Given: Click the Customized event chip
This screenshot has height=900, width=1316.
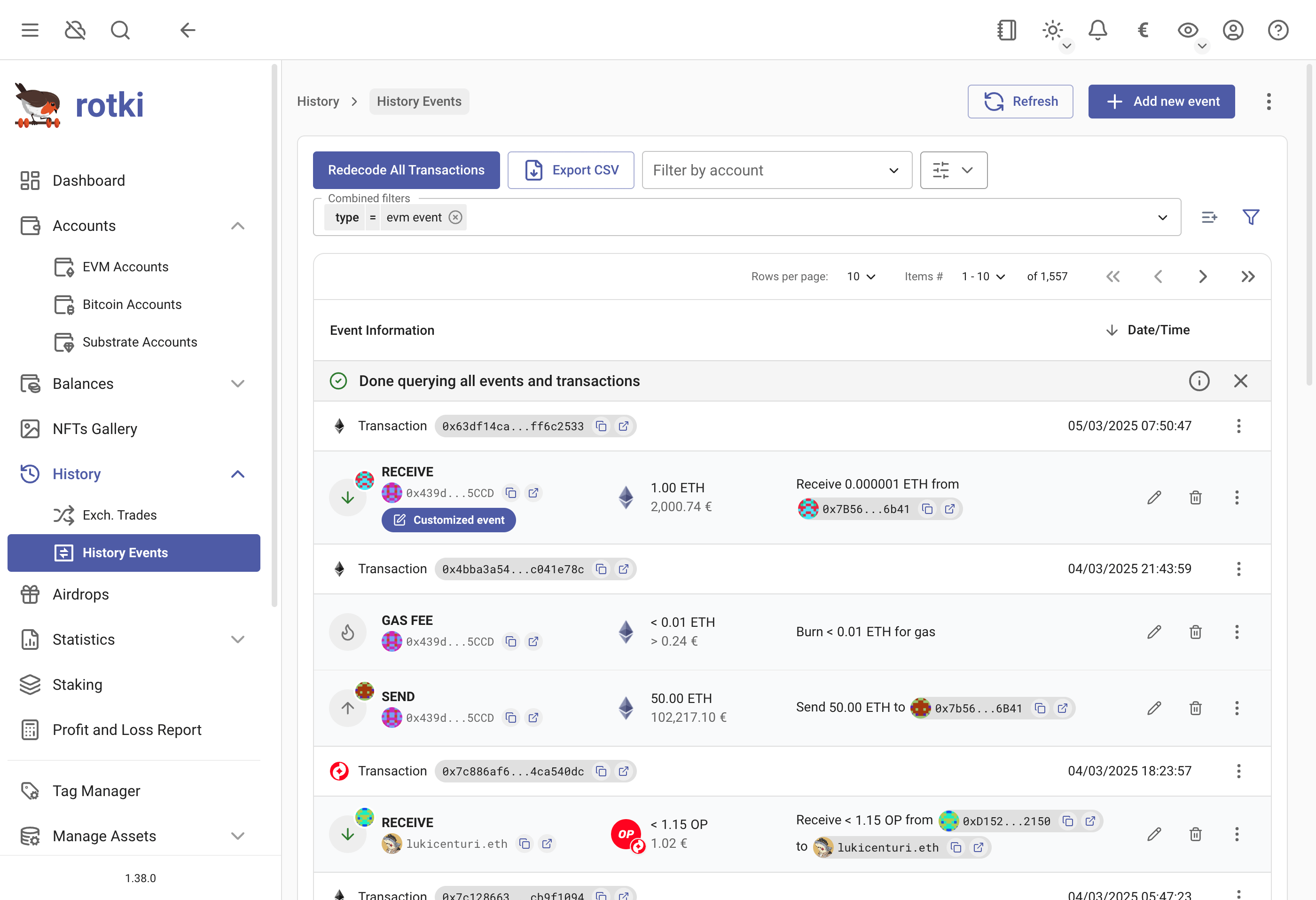Looking at the screenshot, I should click(448, 520).
